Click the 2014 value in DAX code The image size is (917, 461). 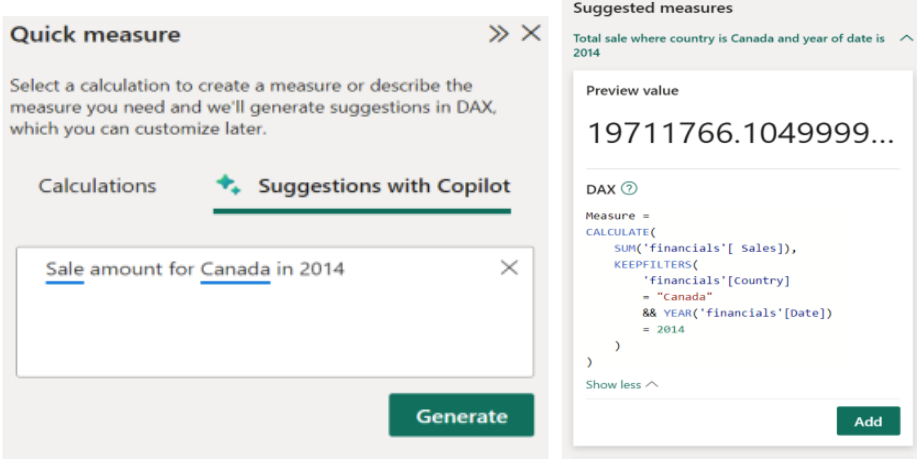(x=670, y=329)
